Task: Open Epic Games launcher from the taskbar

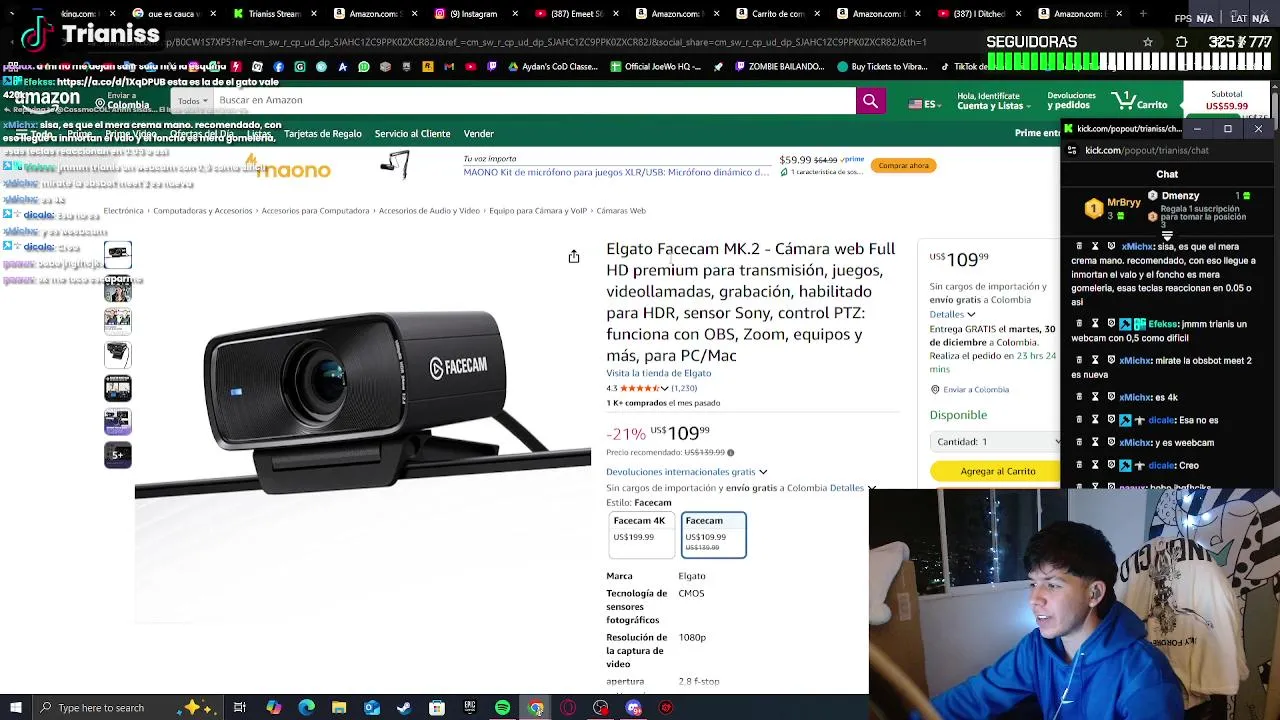Action: [470, 708]
